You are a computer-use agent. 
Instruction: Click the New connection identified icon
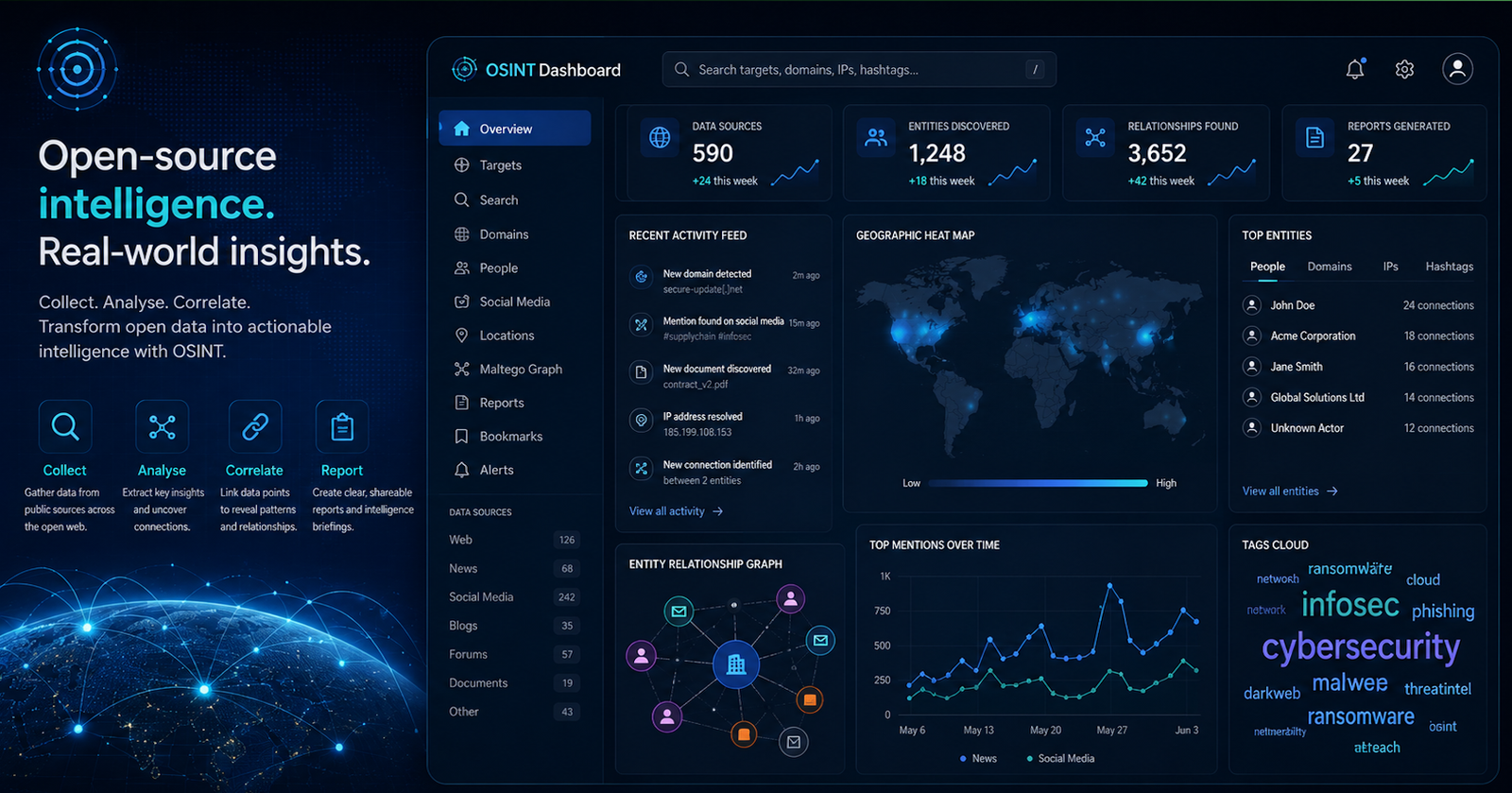641,468
